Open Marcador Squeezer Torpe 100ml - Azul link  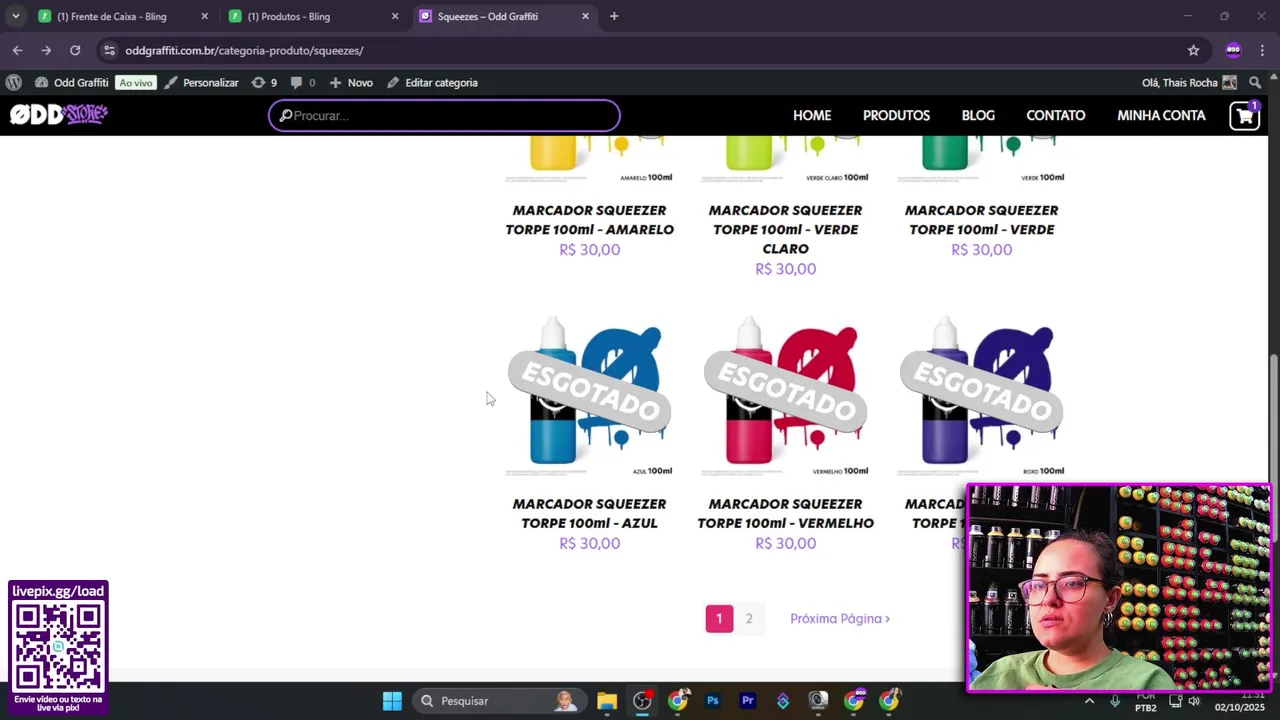point(589,513)
